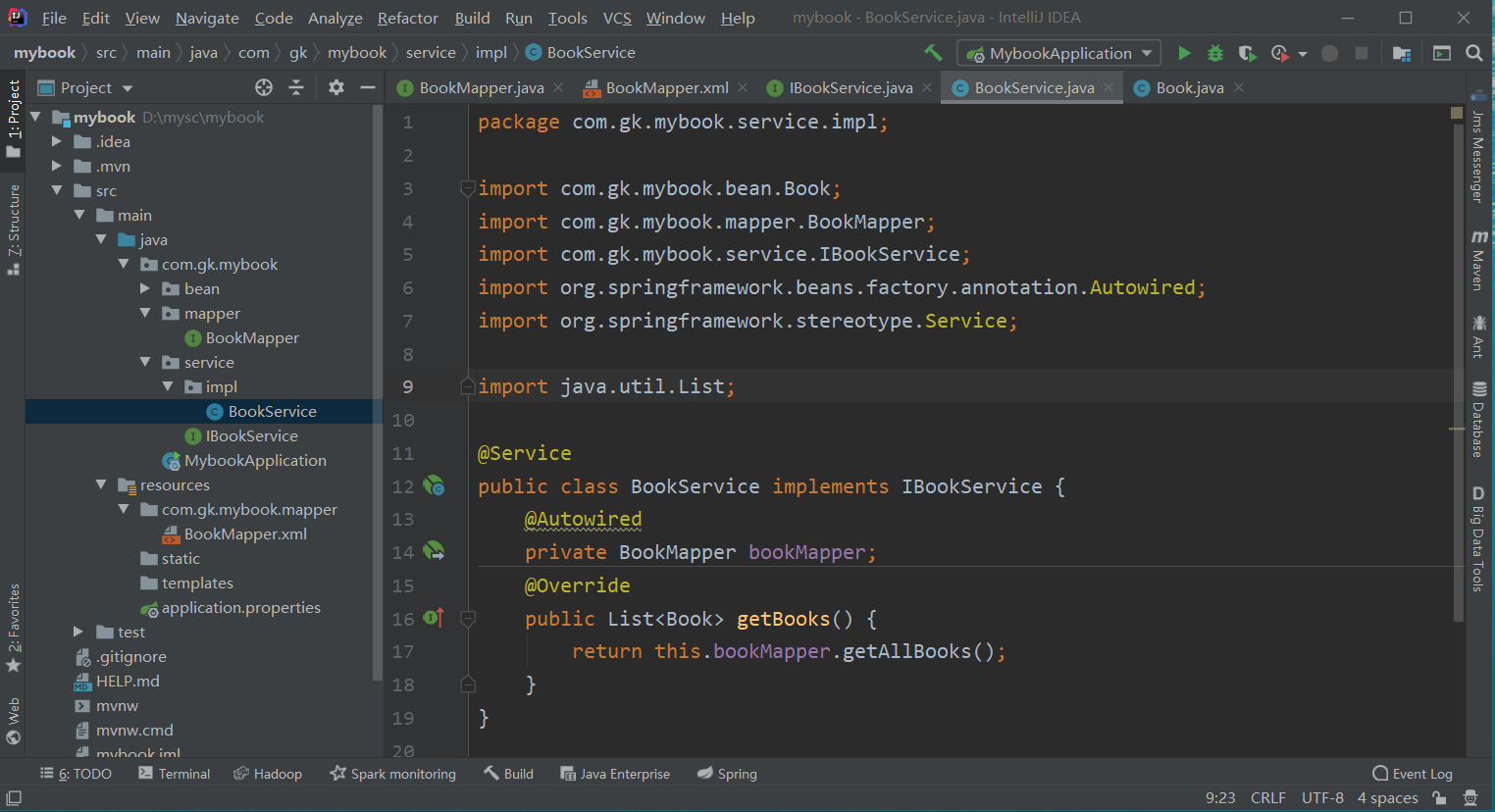The image size is (1495, 812).
Task: Collapse the resources folder
Action: pos(101,484)
